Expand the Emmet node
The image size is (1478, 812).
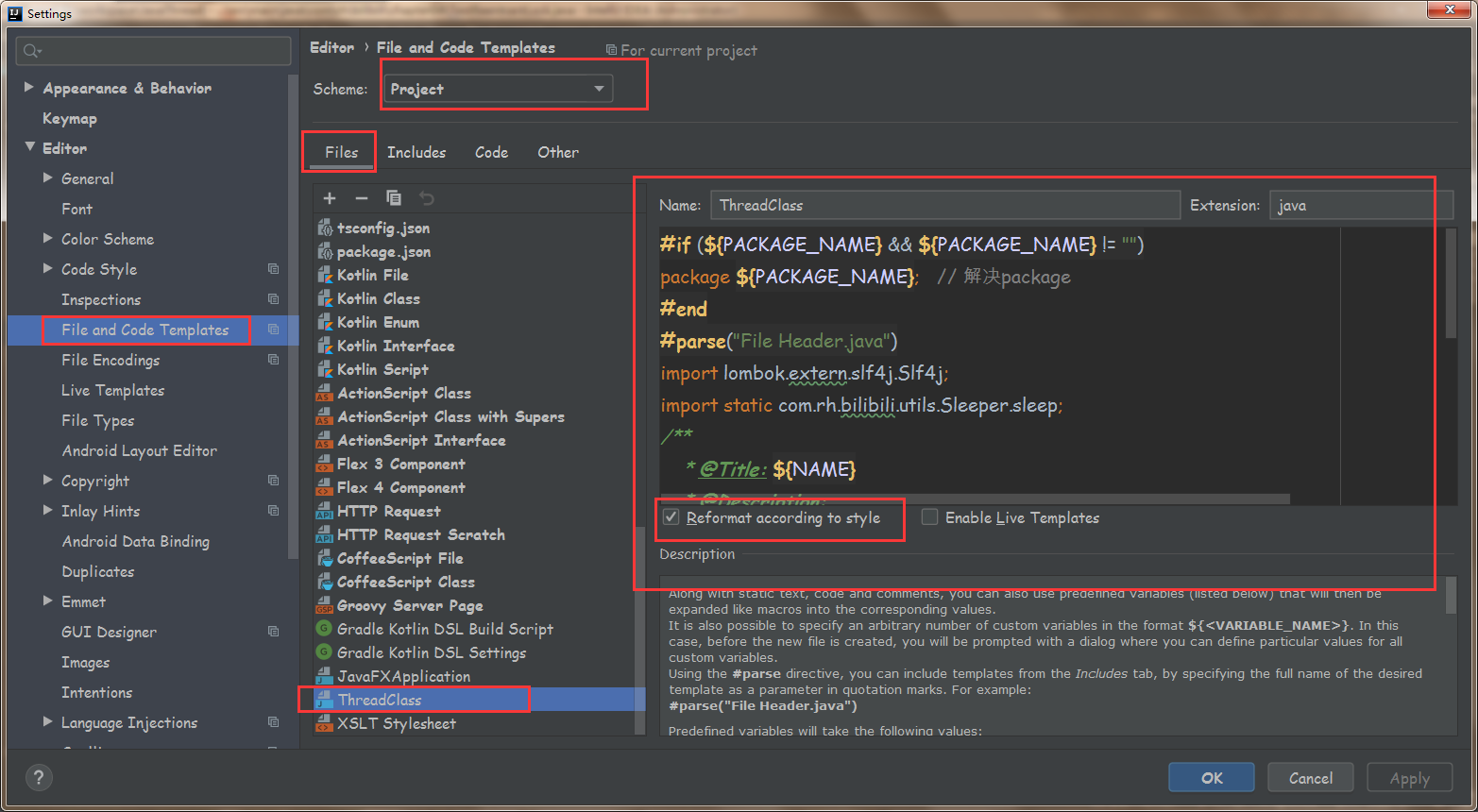point(47,601)
